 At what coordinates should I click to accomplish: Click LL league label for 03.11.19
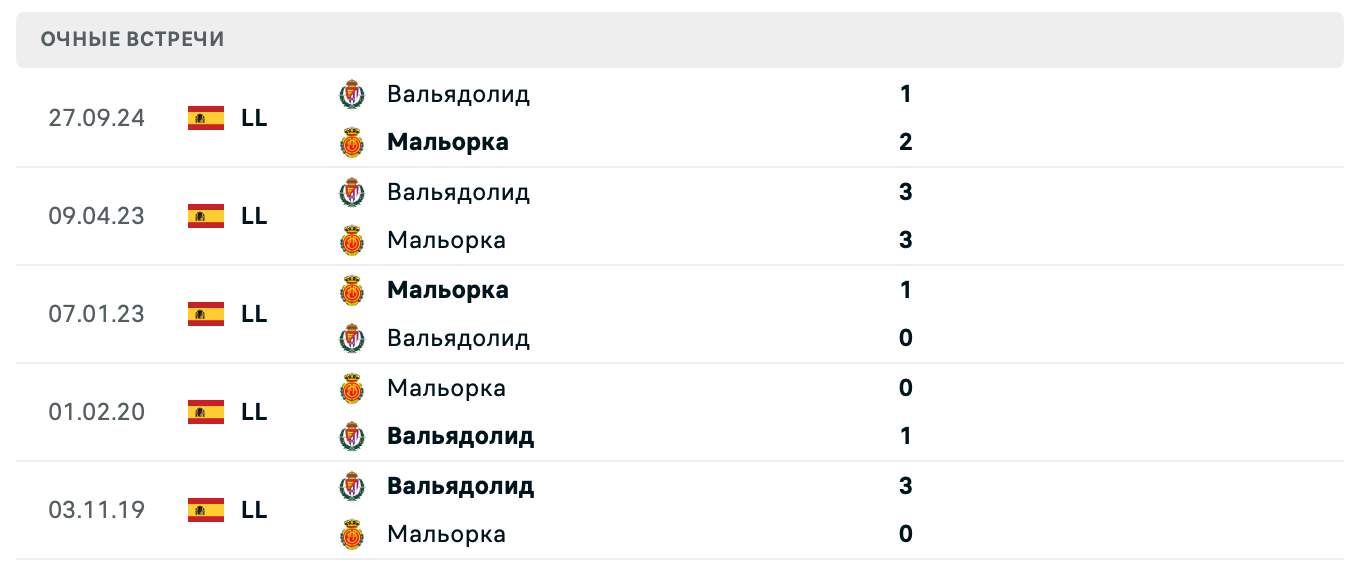point(254,510)
